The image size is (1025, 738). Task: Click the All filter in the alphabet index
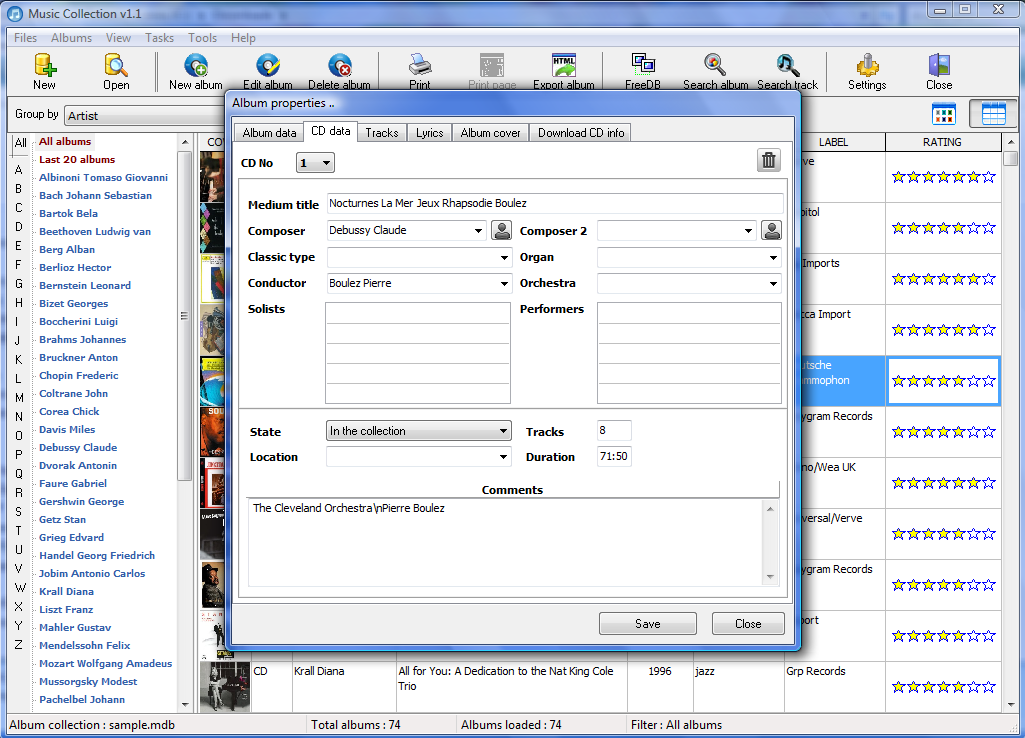20,143
